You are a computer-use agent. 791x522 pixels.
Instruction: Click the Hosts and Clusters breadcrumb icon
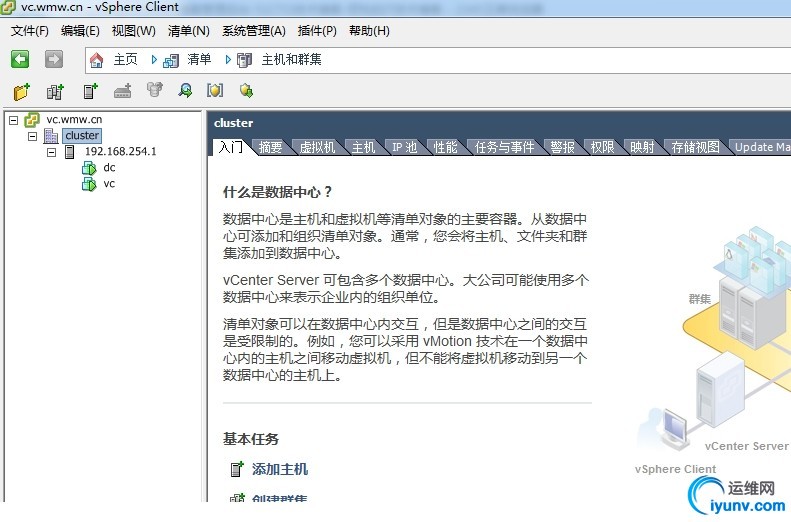[244, 61]
